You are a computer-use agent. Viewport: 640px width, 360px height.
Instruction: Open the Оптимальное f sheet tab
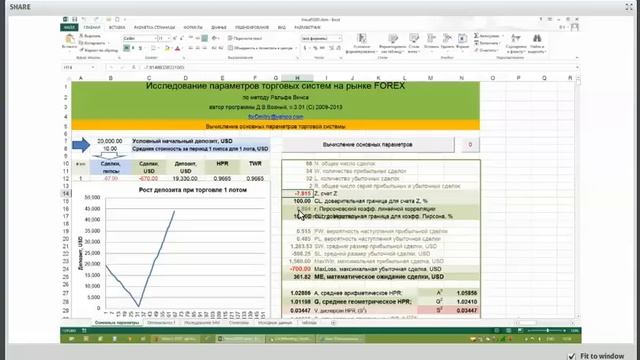point(161,323)
